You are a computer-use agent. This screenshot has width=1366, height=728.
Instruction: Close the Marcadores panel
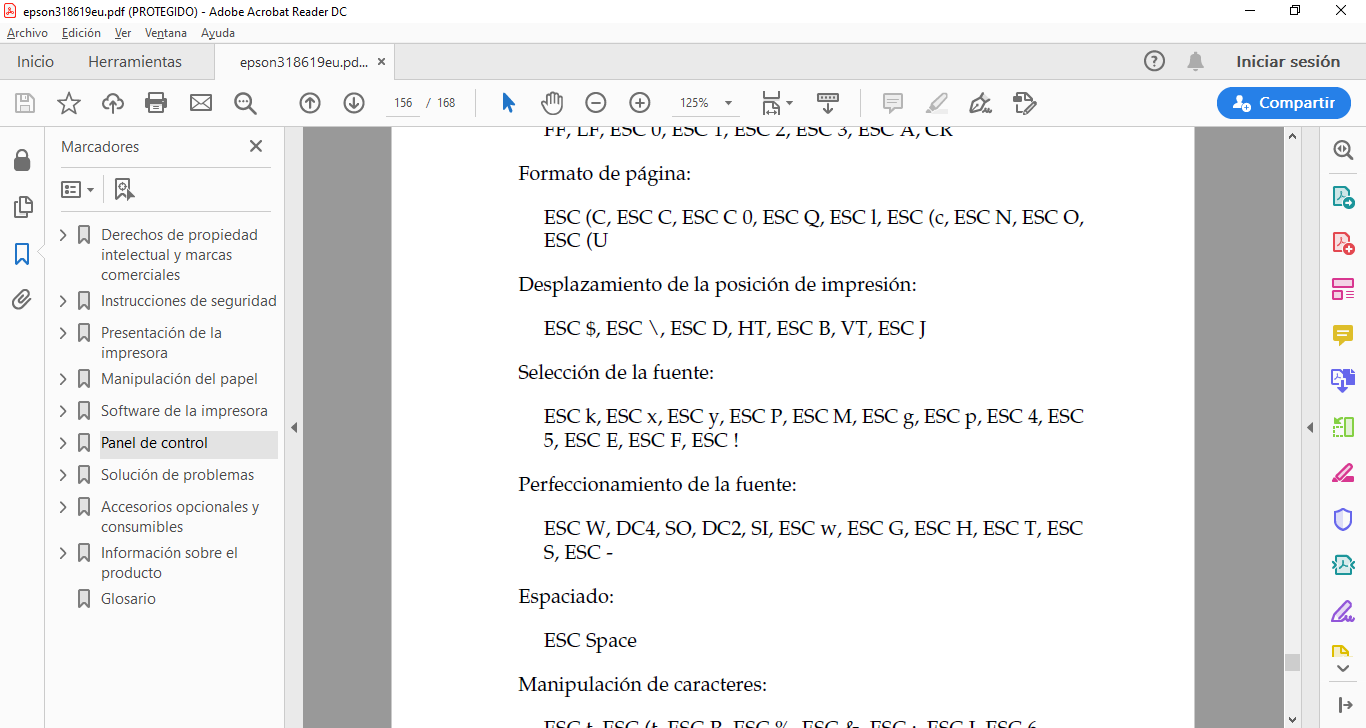click(256, 146)
